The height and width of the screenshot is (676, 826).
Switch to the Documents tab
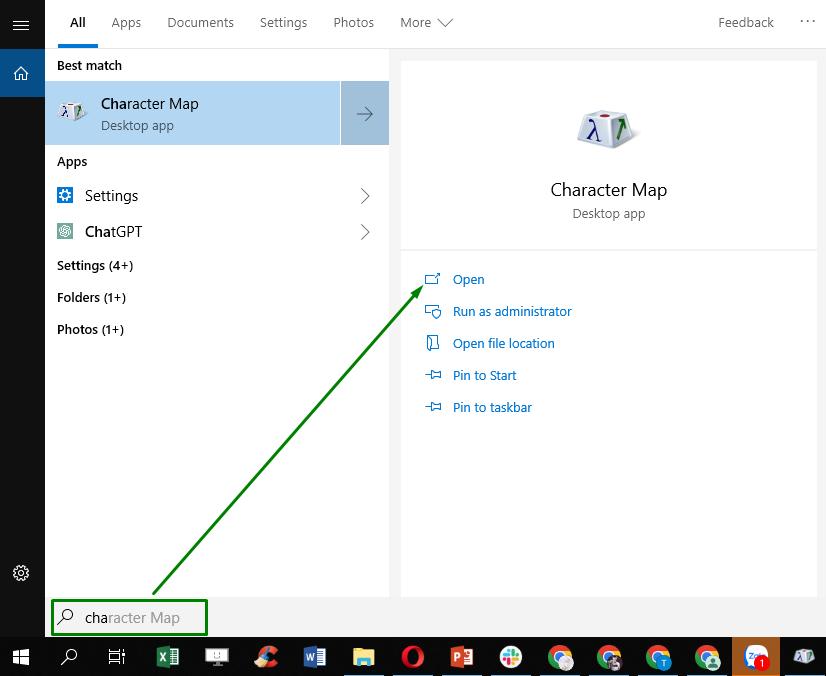click(x=200, y=23)
